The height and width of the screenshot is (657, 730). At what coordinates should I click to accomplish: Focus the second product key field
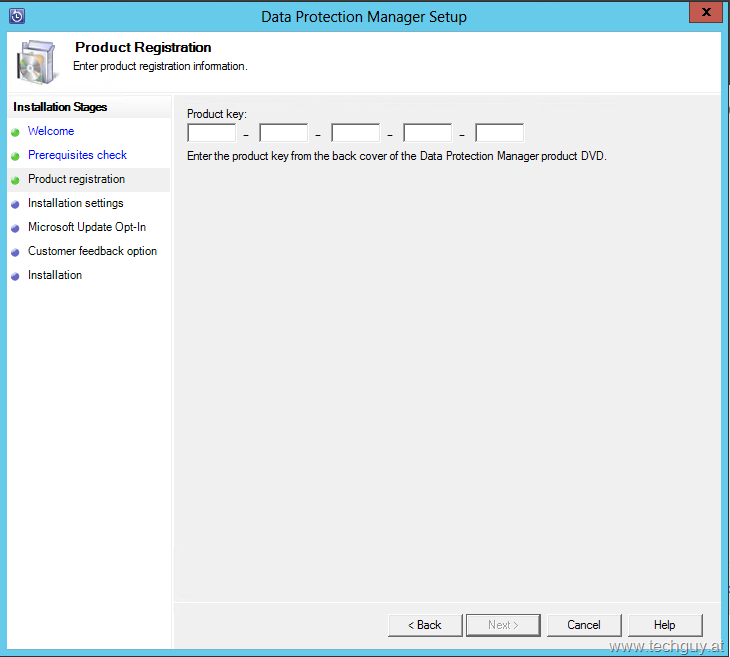coord(284,133)
